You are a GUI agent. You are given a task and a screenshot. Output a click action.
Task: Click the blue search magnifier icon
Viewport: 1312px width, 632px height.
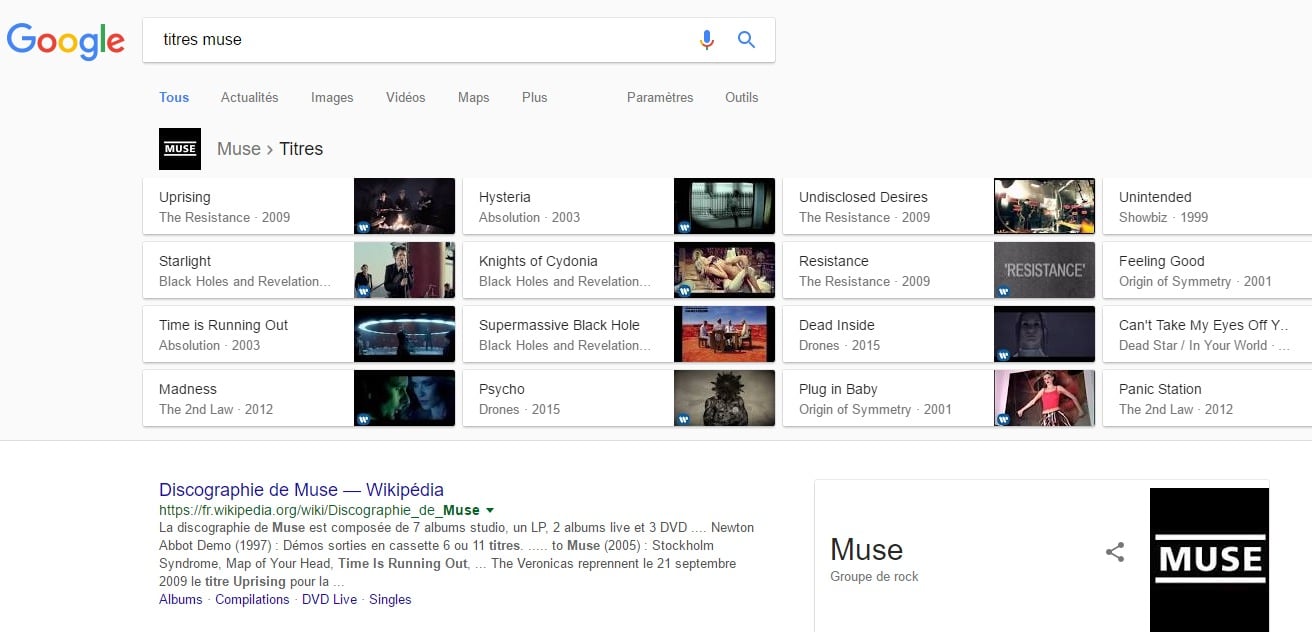point(746,40)
